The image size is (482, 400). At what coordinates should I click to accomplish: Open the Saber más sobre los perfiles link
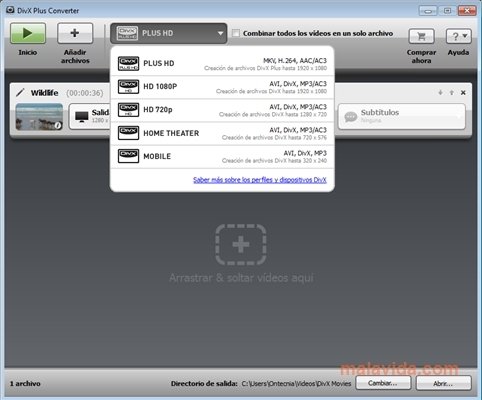(x=260, y=180)
